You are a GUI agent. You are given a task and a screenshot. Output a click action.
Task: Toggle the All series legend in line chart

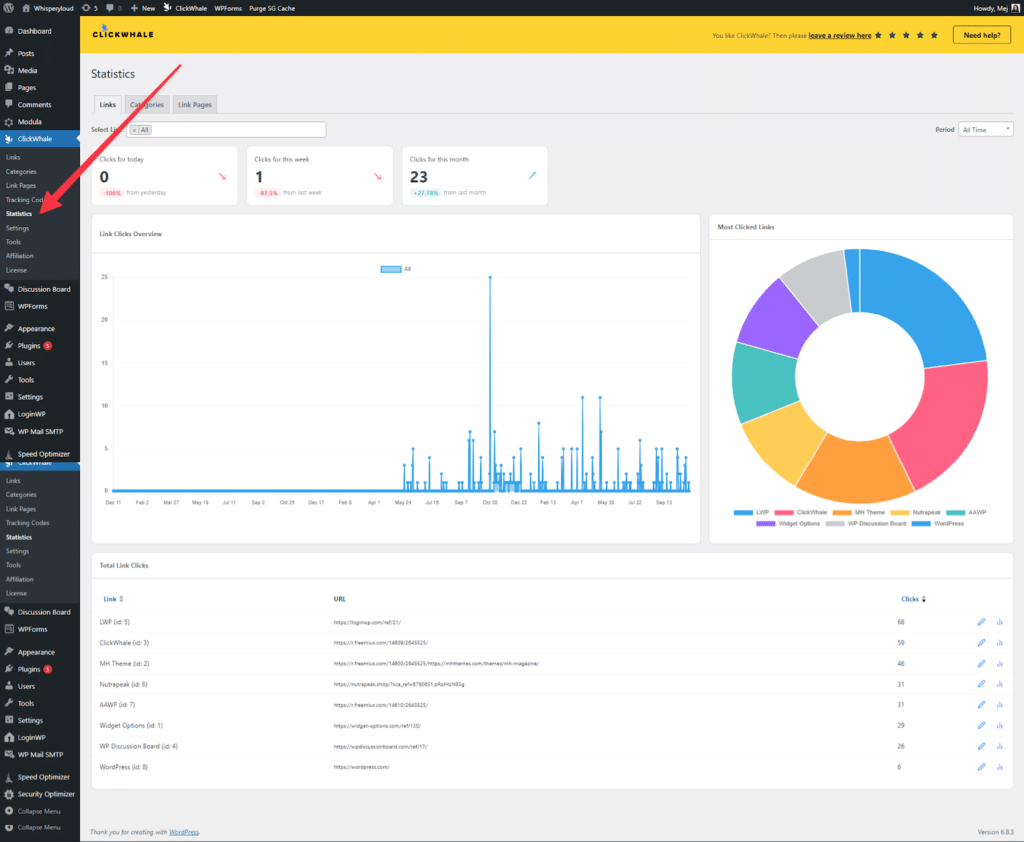[x=396, y=269]
